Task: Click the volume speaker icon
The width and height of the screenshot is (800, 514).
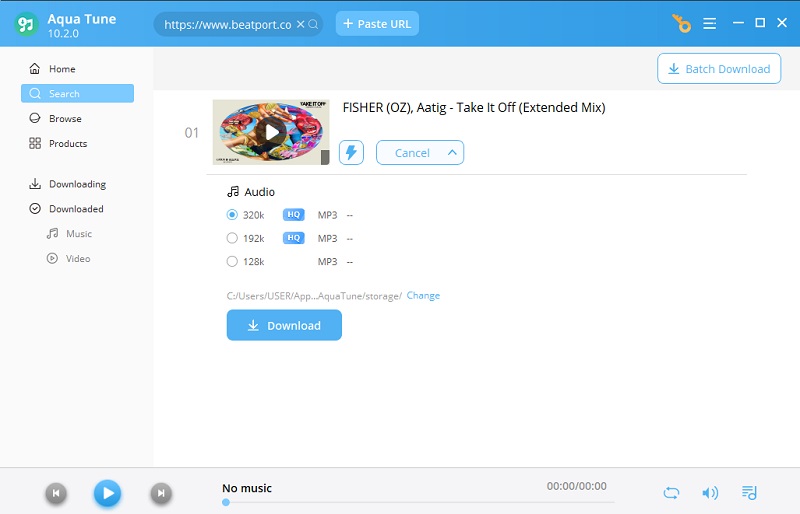Action: [x=710, y=493]
